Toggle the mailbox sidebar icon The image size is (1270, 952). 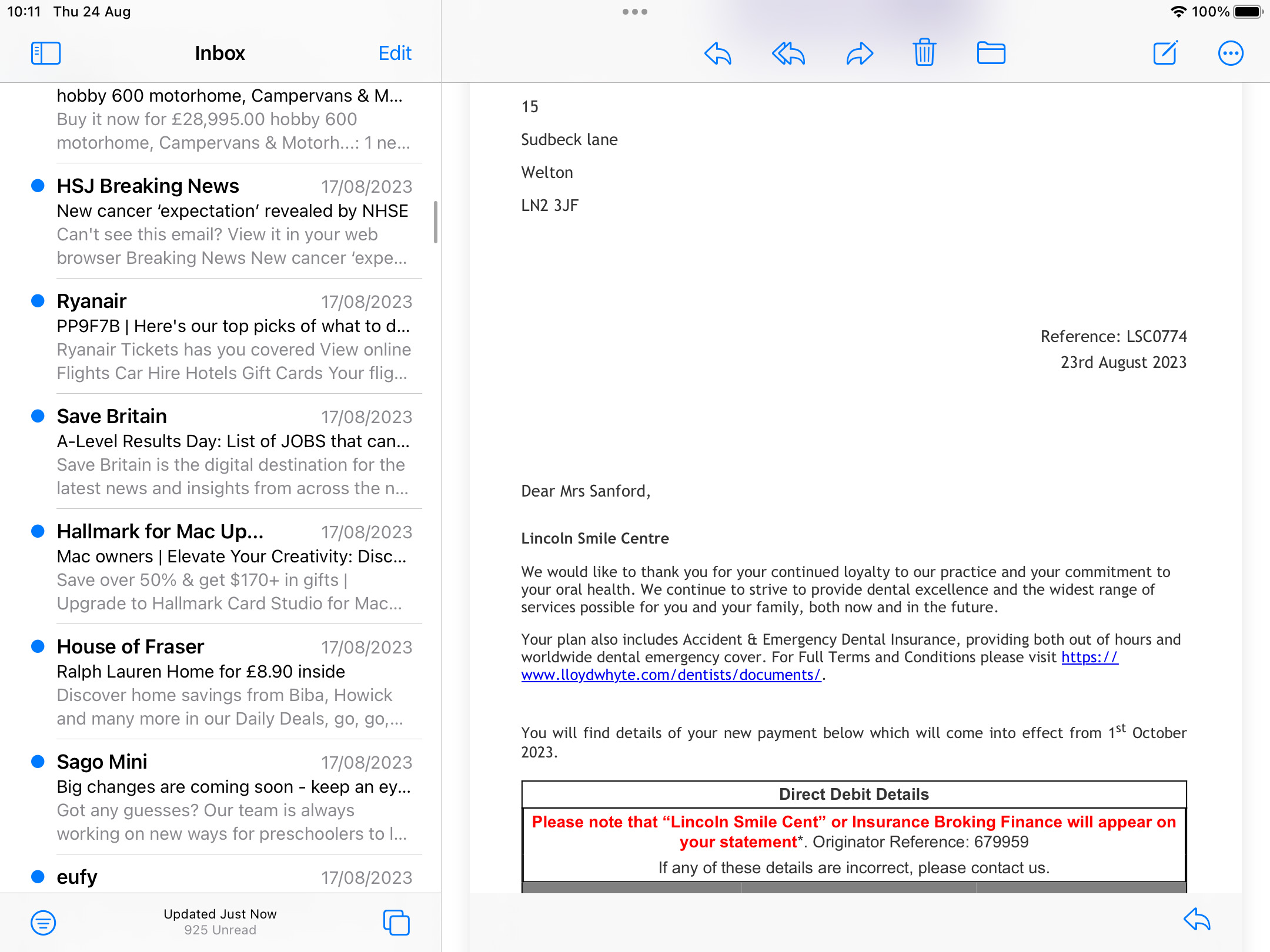46,53
